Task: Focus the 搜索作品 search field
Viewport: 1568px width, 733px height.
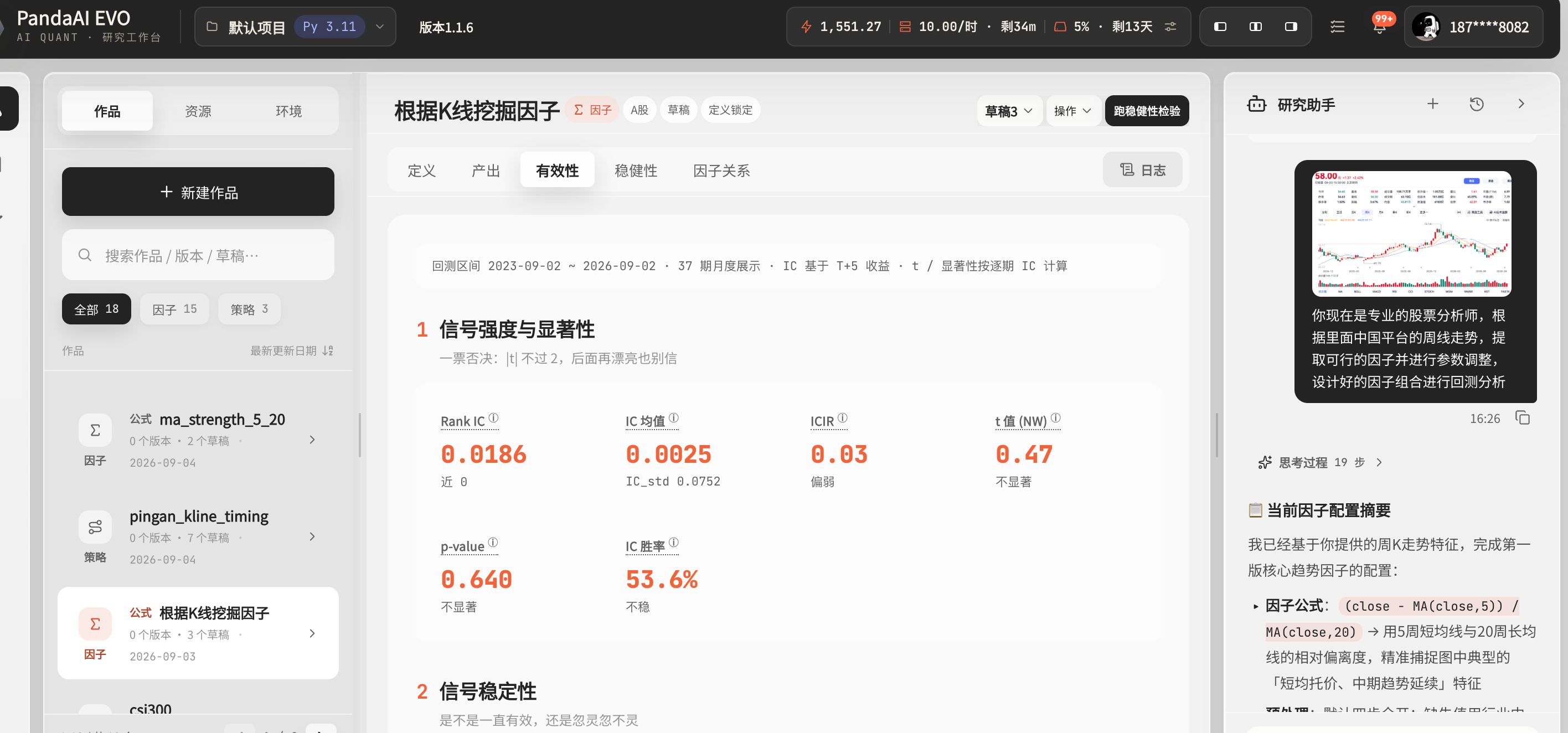Action: tap(198, 255)
